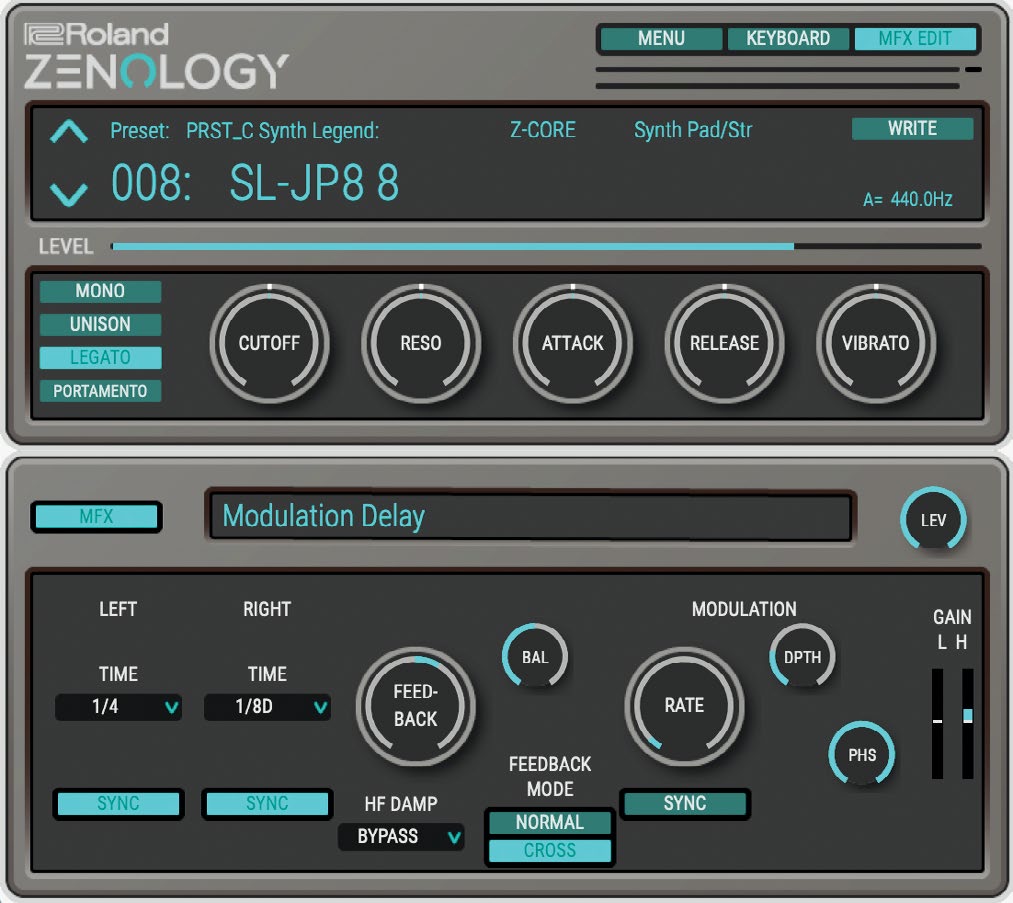Click the preset number 008
This screenshot has width=1013, height=903.
click(151, 183)
